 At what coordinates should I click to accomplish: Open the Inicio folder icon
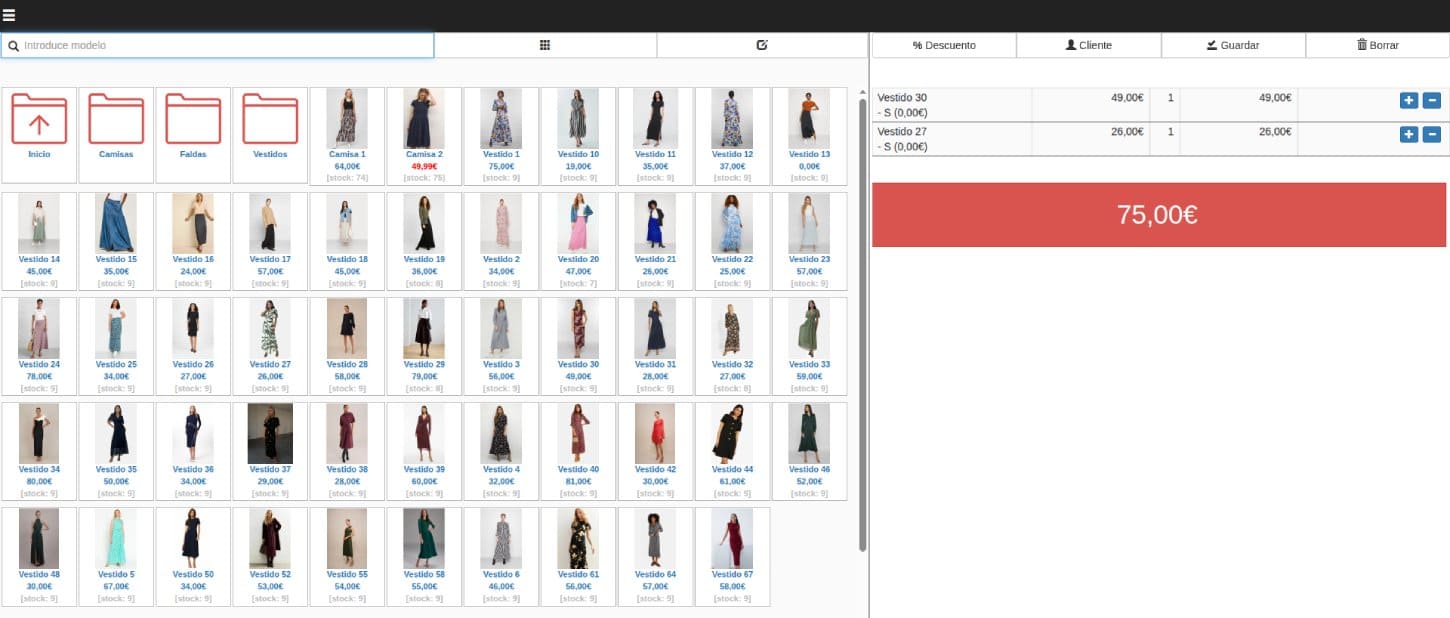(x=39, y=120)
